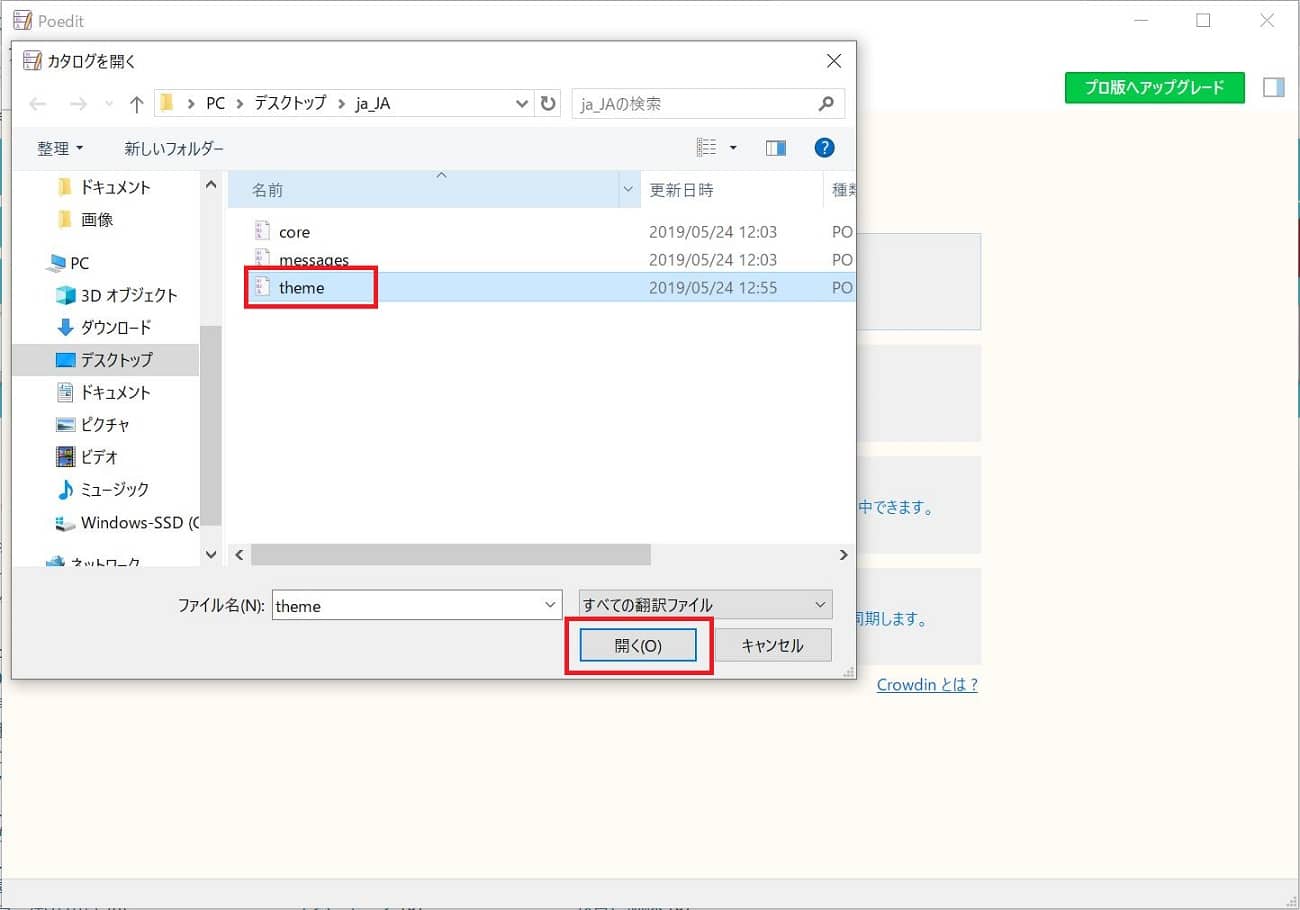This screenshot has width=1300, height=910.
Task: Open the view options dropdown arrow
Action: click(x=733, y=148)
